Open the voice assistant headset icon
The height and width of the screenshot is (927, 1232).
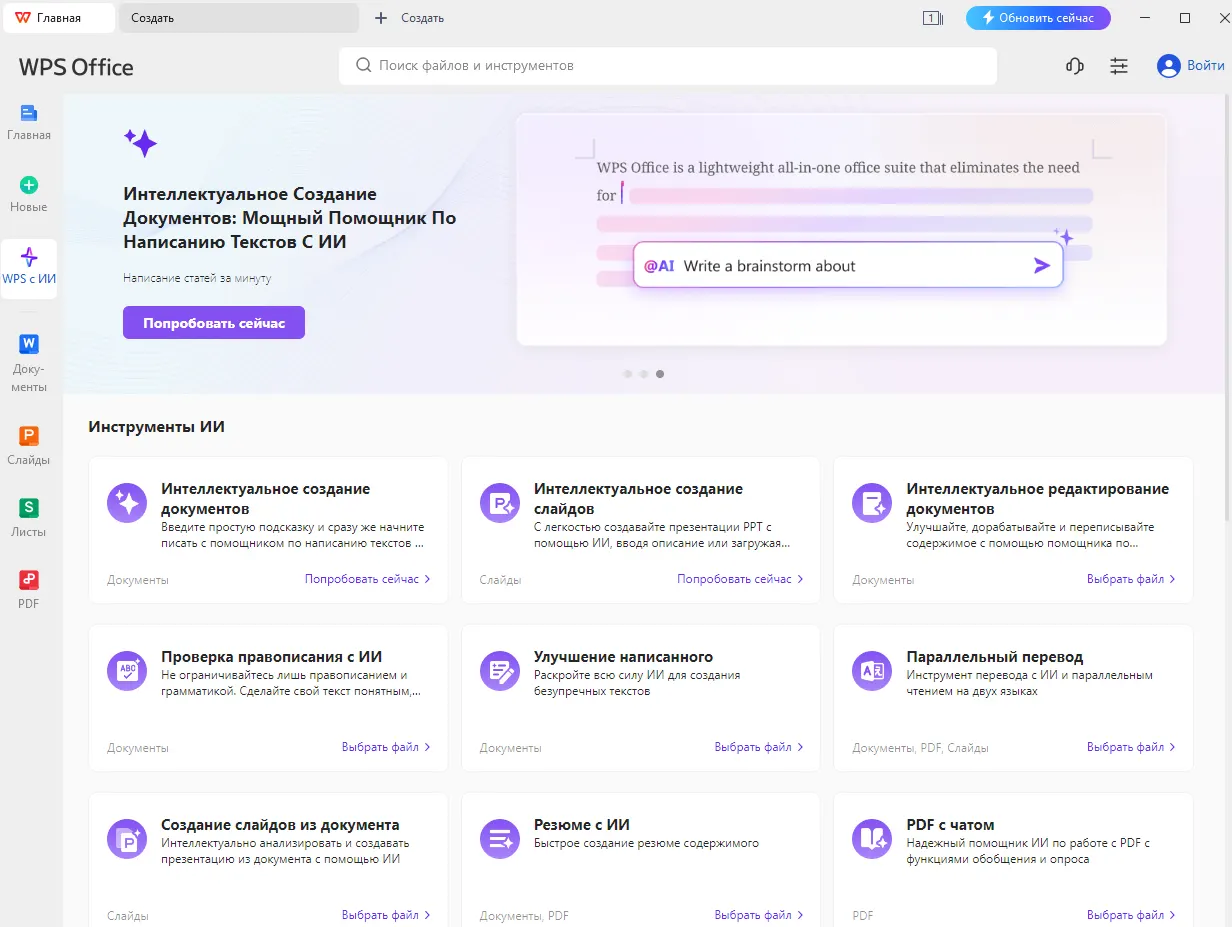[1073, 65]
